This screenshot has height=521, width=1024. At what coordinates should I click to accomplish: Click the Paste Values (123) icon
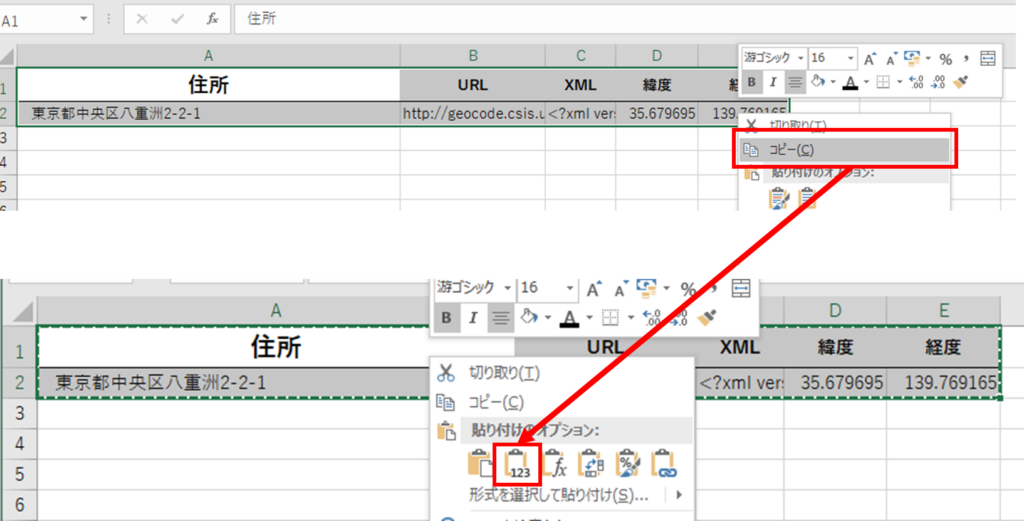coord(517,463)
